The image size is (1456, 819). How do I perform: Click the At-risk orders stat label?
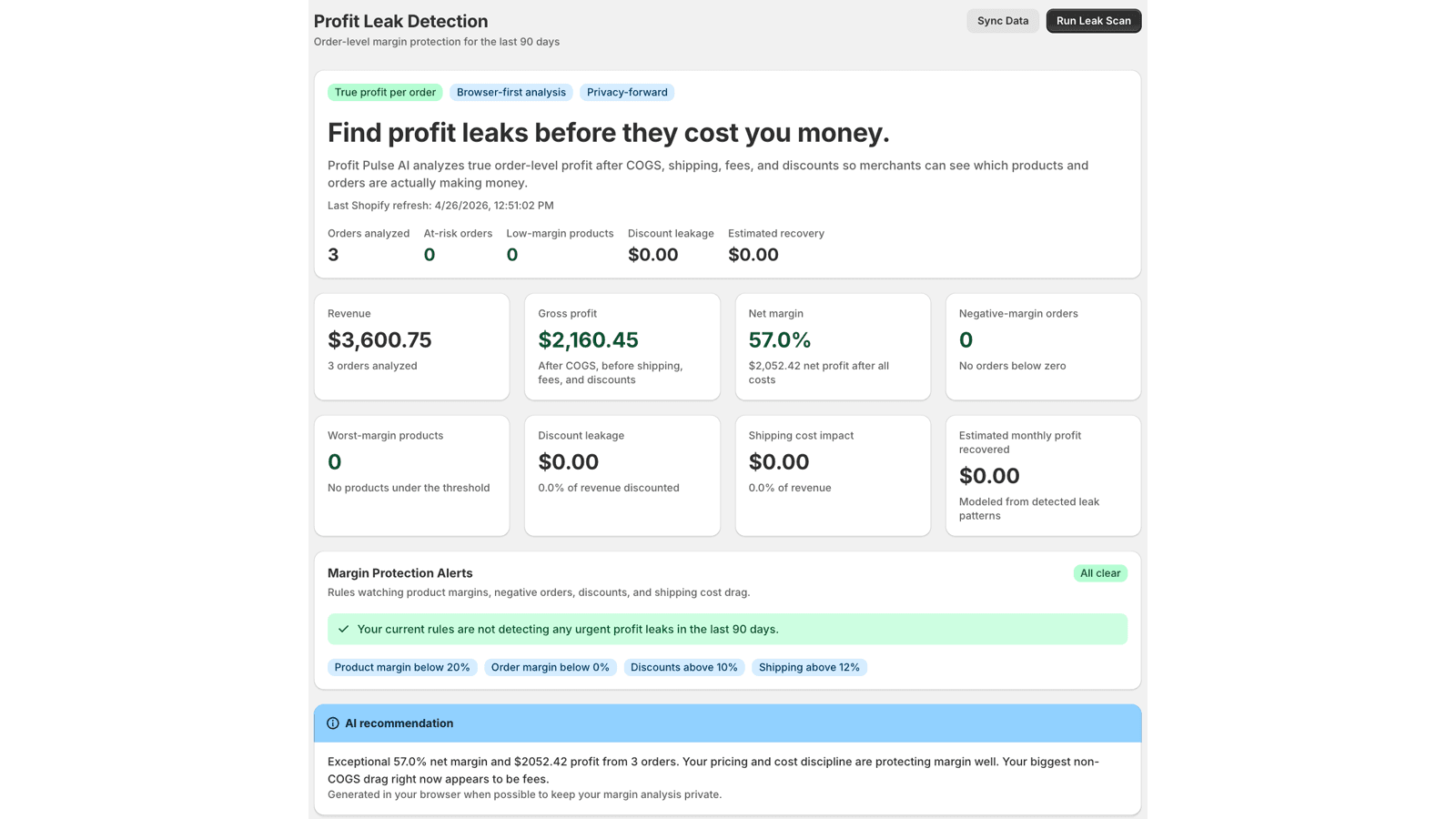pyautogui.click(x=458, y=233)
